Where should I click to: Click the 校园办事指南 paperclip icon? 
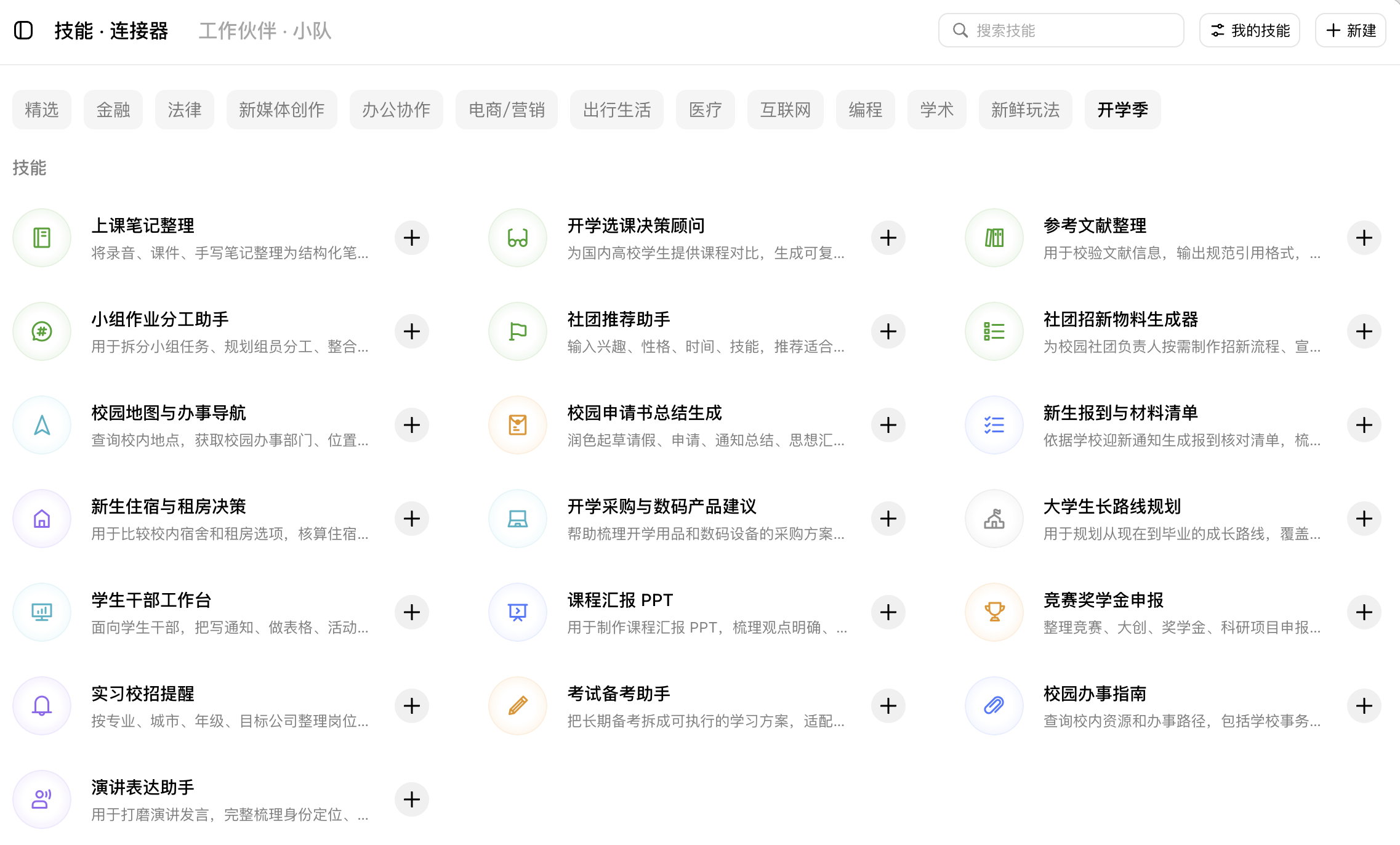pyautogui.click(x=994, y=706)
